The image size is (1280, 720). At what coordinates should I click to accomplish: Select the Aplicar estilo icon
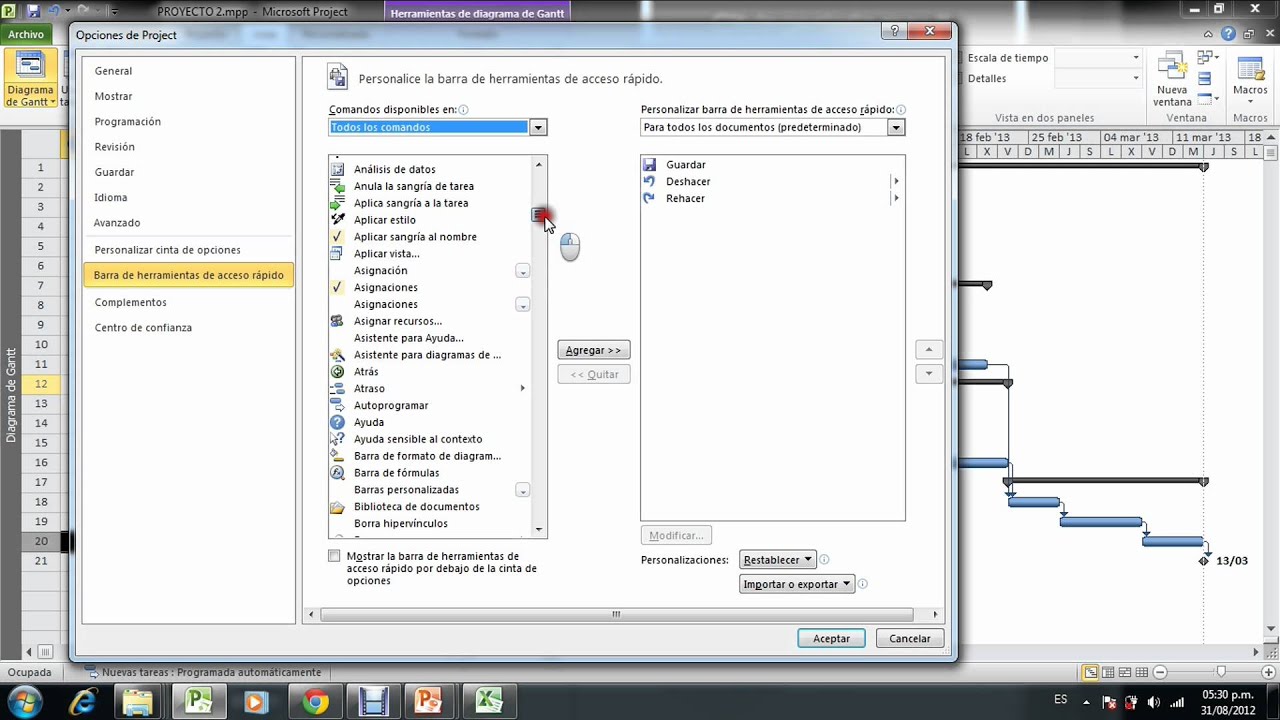tap(337, 220)
